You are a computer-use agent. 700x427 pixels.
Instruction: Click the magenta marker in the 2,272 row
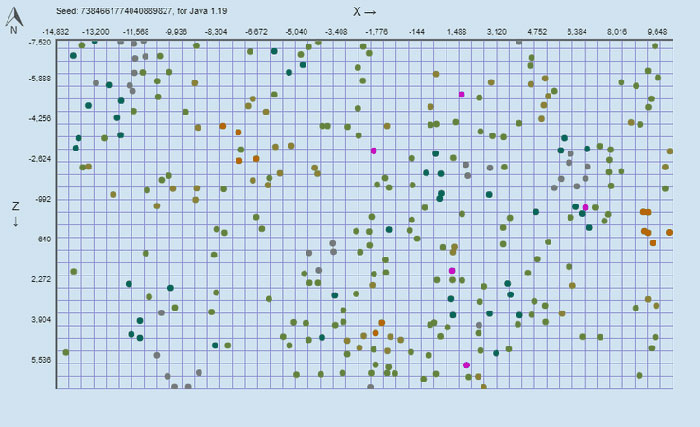click(452, 271)
